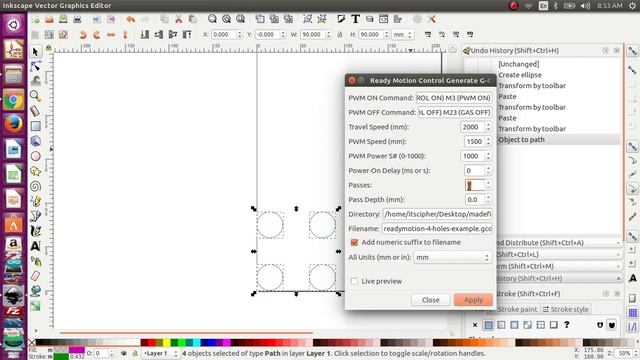
Task: Open Text and Font dialog icon
Action: point(355,19)
